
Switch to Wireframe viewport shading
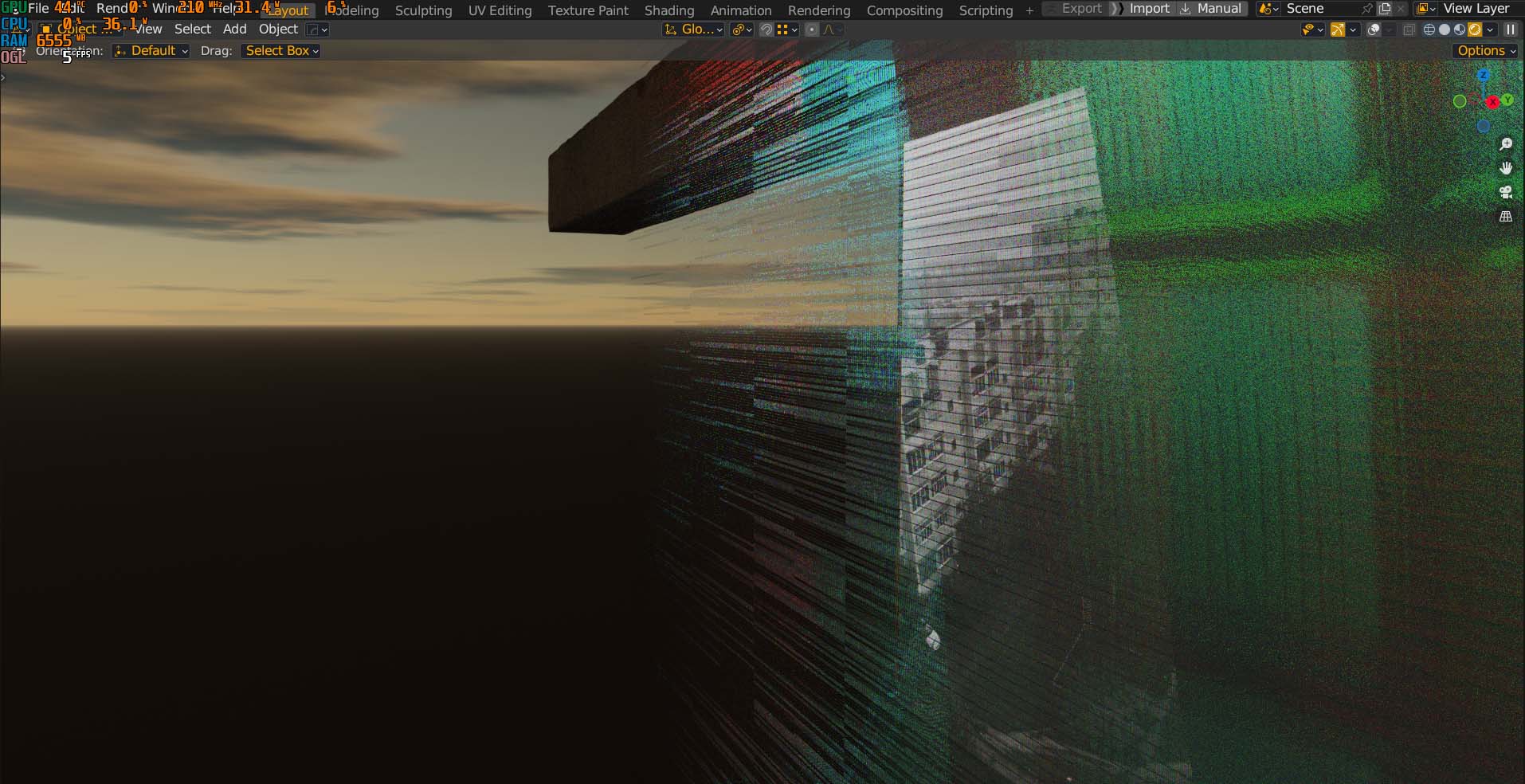[1429, 29]
